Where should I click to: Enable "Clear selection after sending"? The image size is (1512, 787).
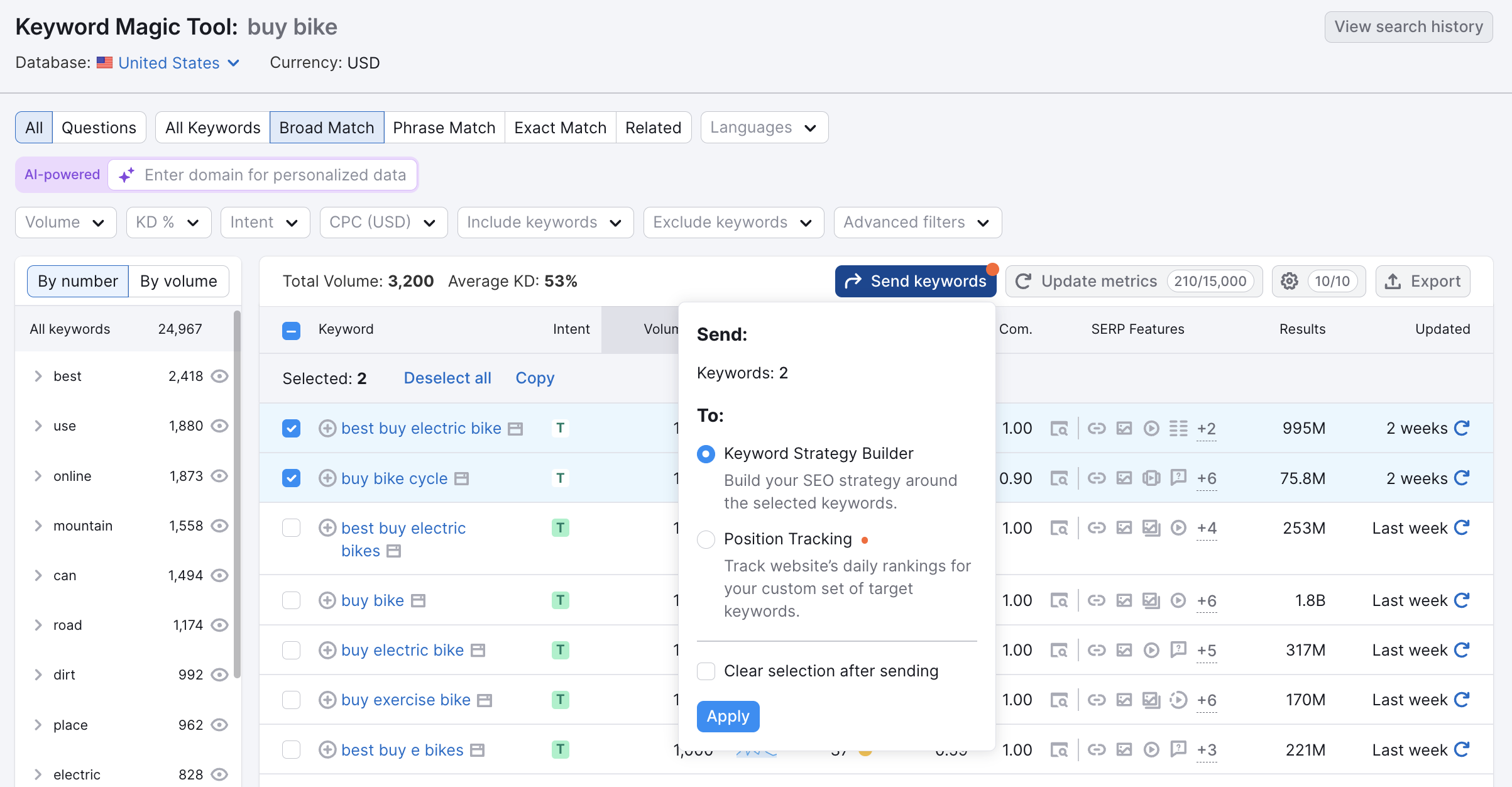coord(706,671)
